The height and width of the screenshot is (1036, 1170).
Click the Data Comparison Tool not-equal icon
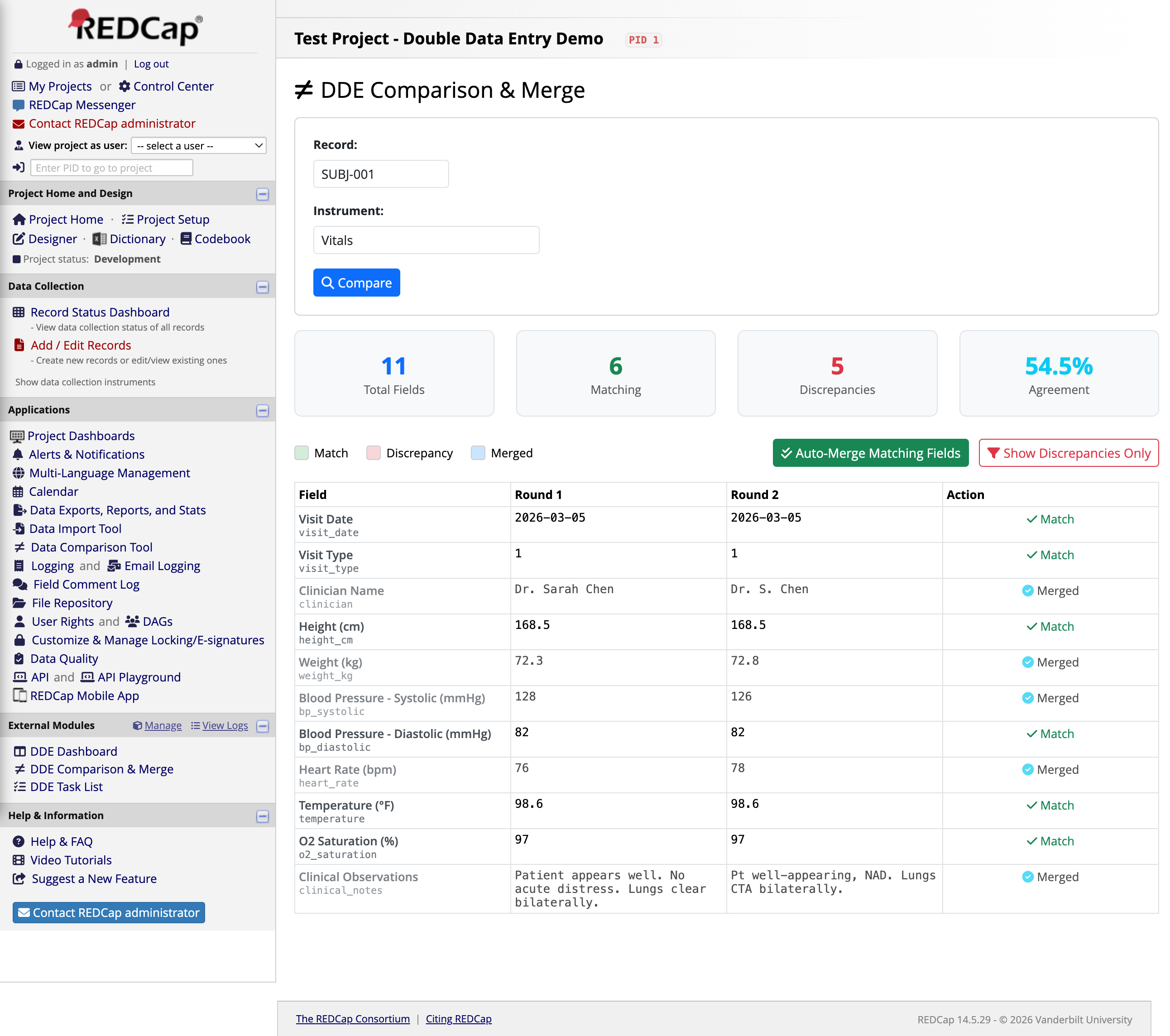[19, 547]
